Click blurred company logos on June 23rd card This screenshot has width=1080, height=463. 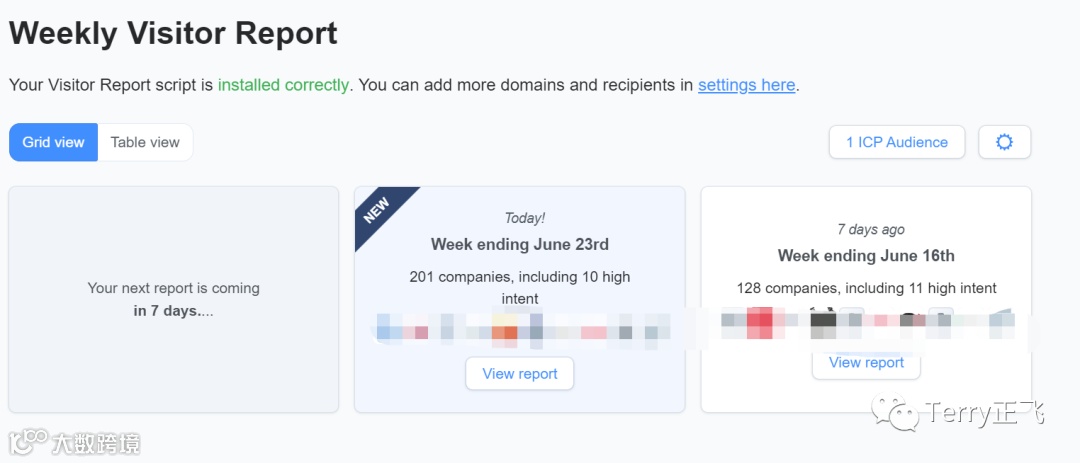coord(520,328)
